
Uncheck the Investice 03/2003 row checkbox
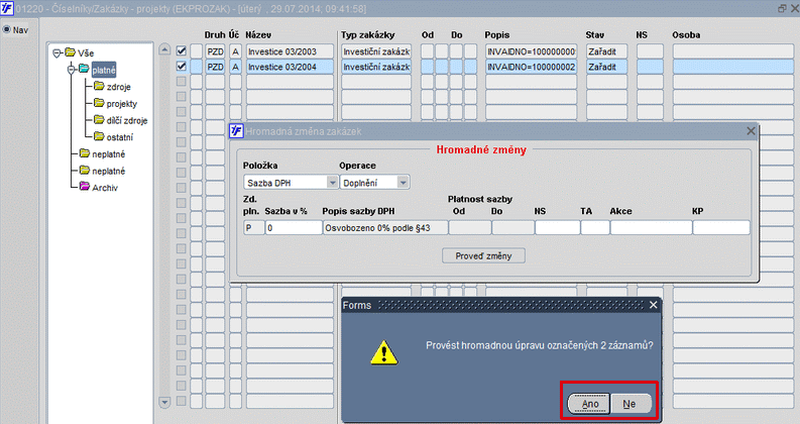point(181,51)
